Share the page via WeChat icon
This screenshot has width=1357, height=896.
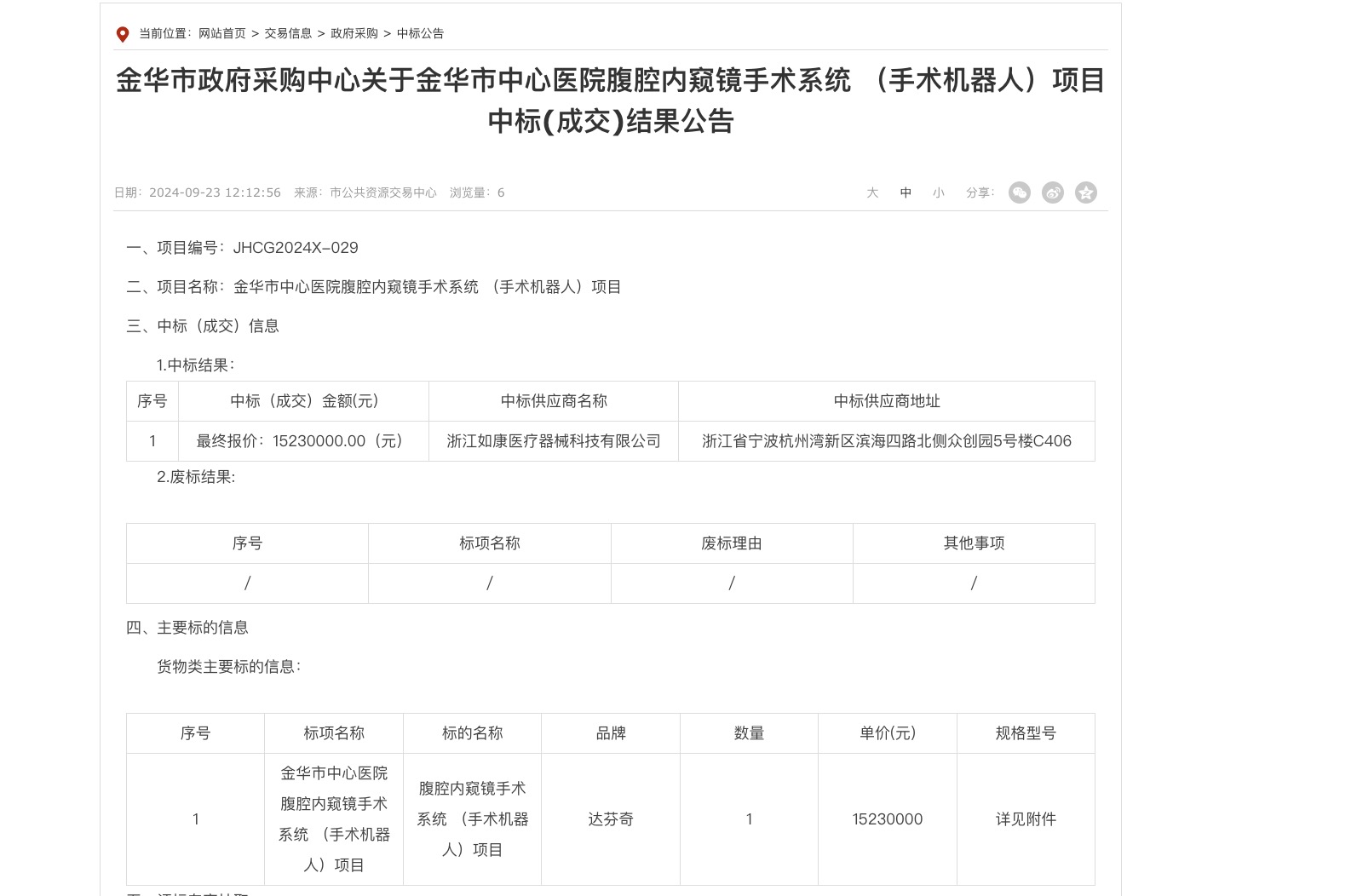(1020, 192)
